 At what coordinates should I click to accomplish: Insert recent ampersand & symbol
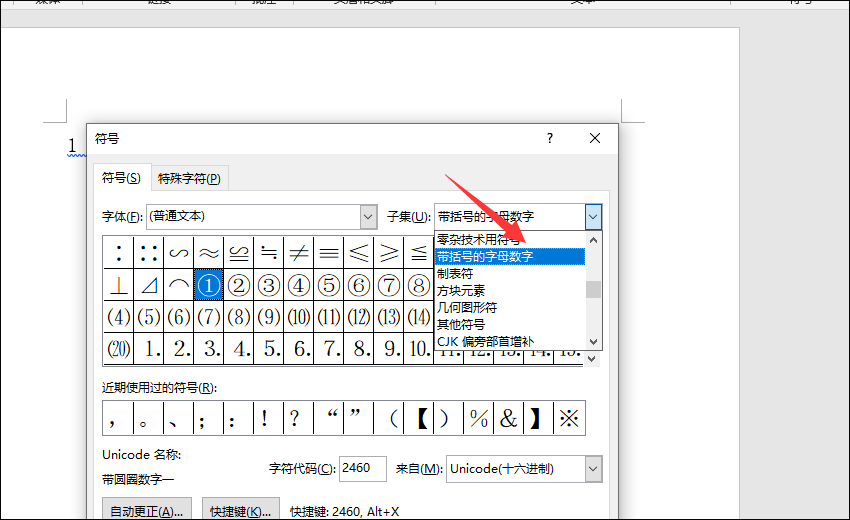tap(508, 418)
